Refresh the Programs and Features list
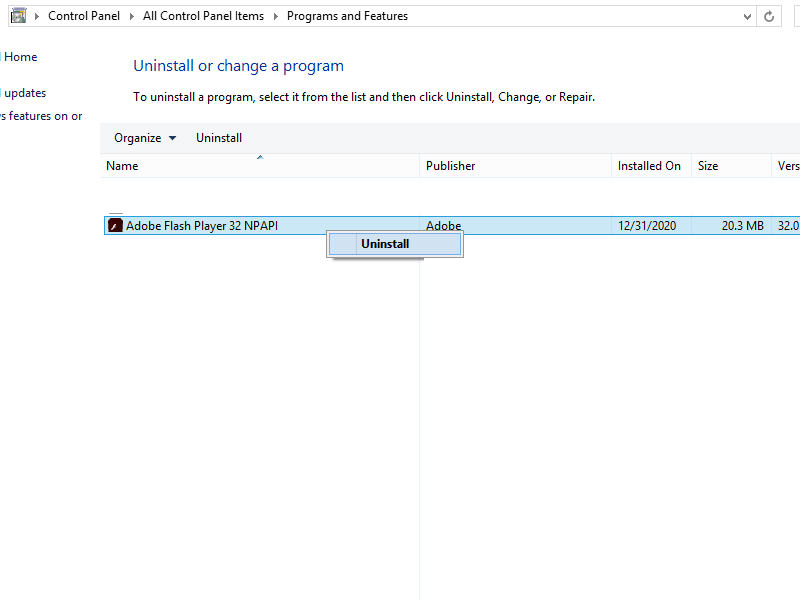This screenshot has height=600, width=800. (769, 16)
